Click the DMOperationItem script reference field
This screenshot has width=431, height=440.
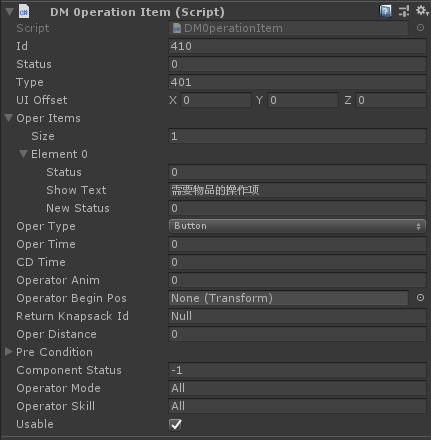click(x=288, y=28)
